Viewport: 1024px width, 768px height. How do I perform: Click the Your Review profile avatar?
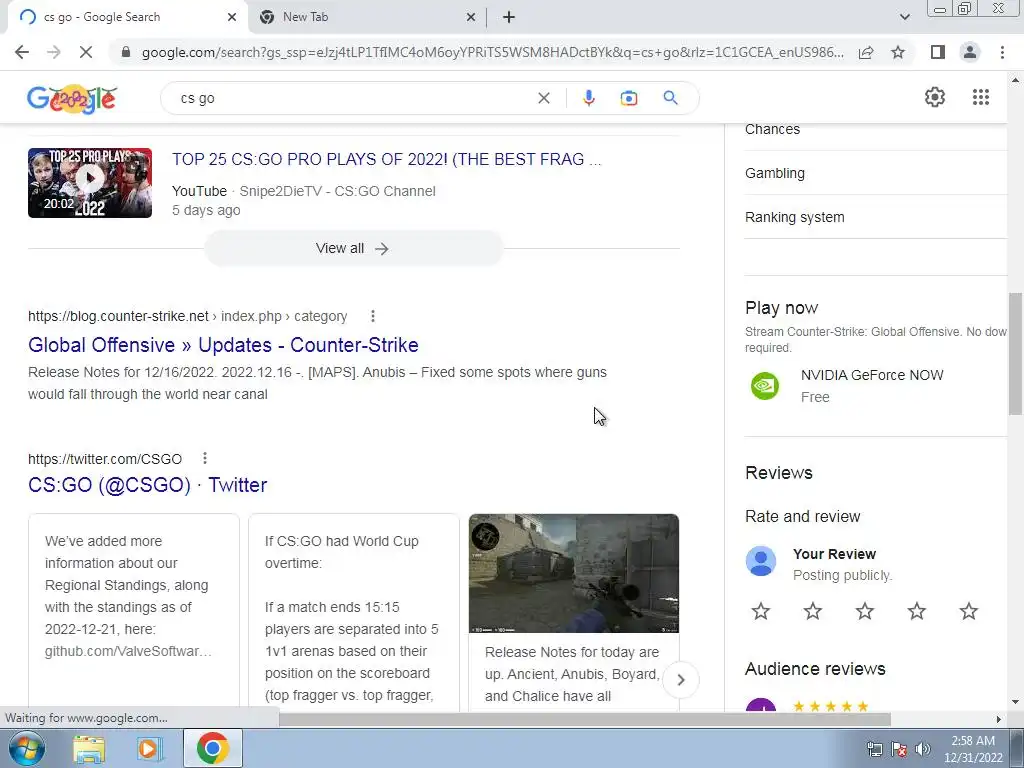[761, 562]
